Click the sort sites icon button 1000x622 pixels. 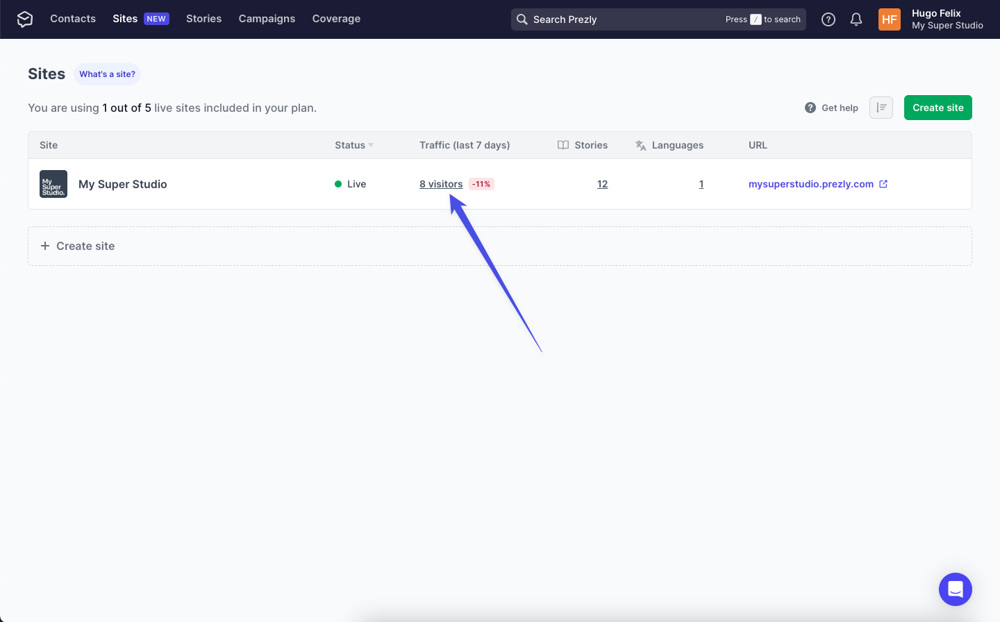click(x=881, y=108)
